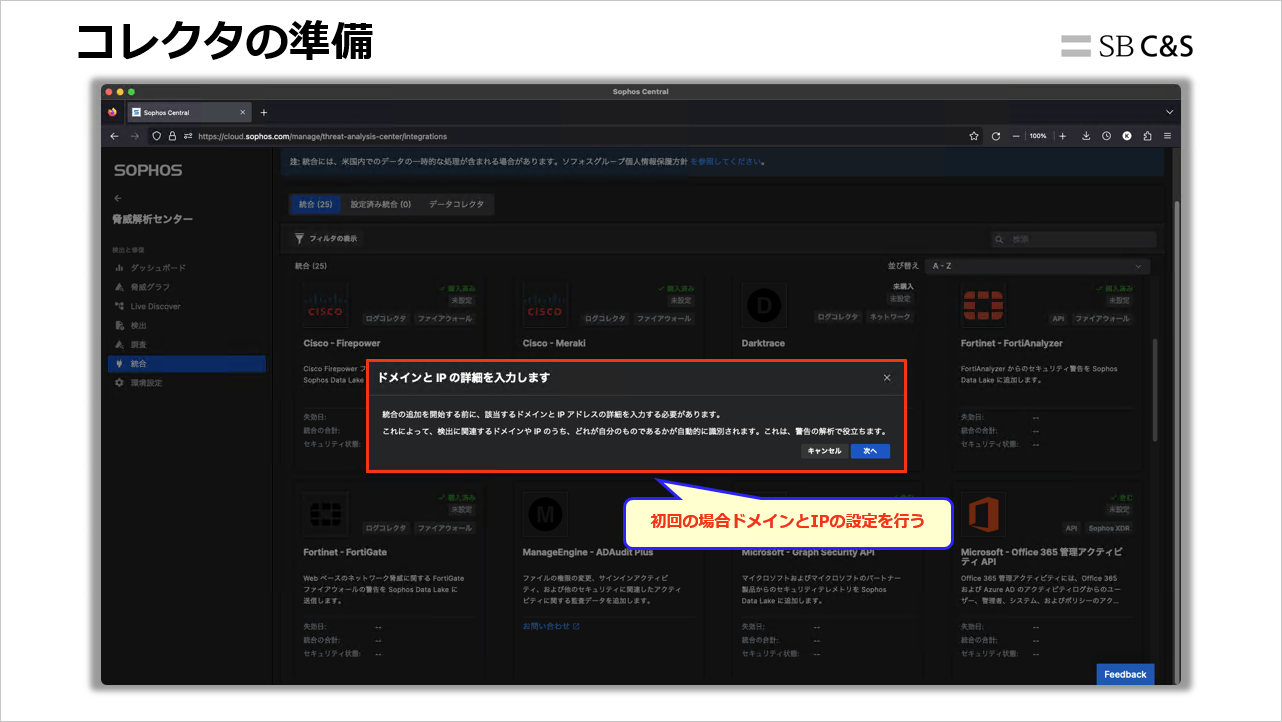Click the Cisco - Firepower logo
Viewport: 1282px width, 722px height.
(326, 304)
